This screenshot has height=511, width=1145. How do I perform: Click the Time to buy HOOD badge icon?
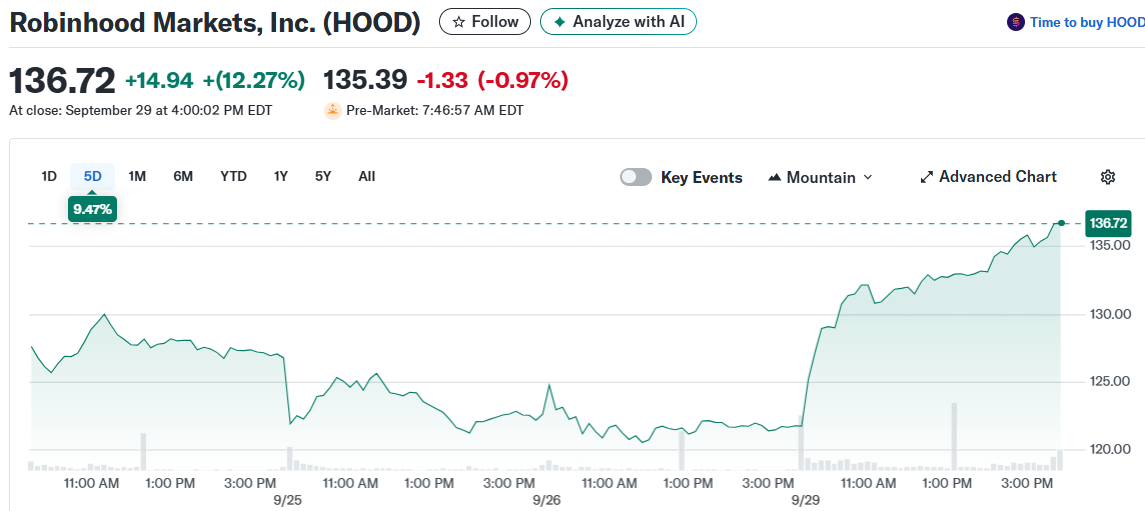click(x=1015, y=23)
